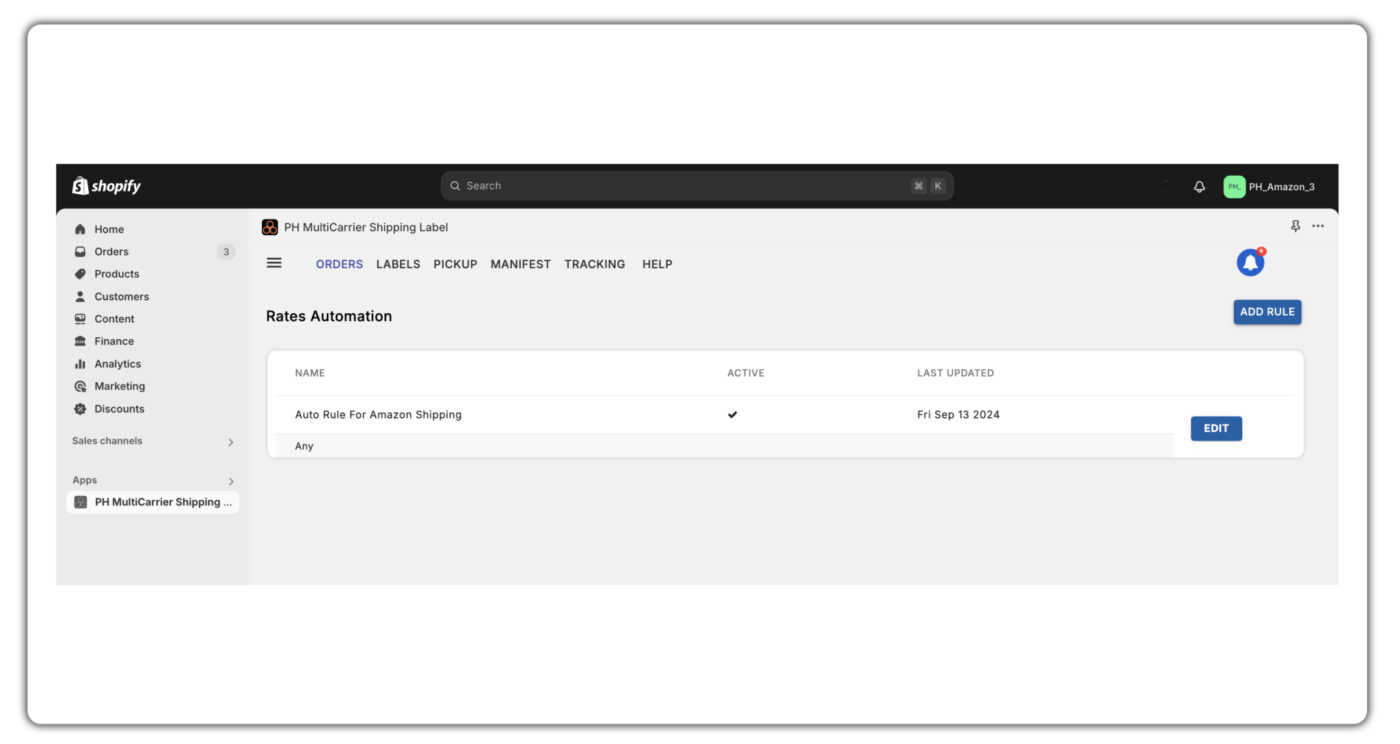Click the PH MultiCarrier sidebar app icon
This screenshot has height=744, width=1400.
pos(80,502)
